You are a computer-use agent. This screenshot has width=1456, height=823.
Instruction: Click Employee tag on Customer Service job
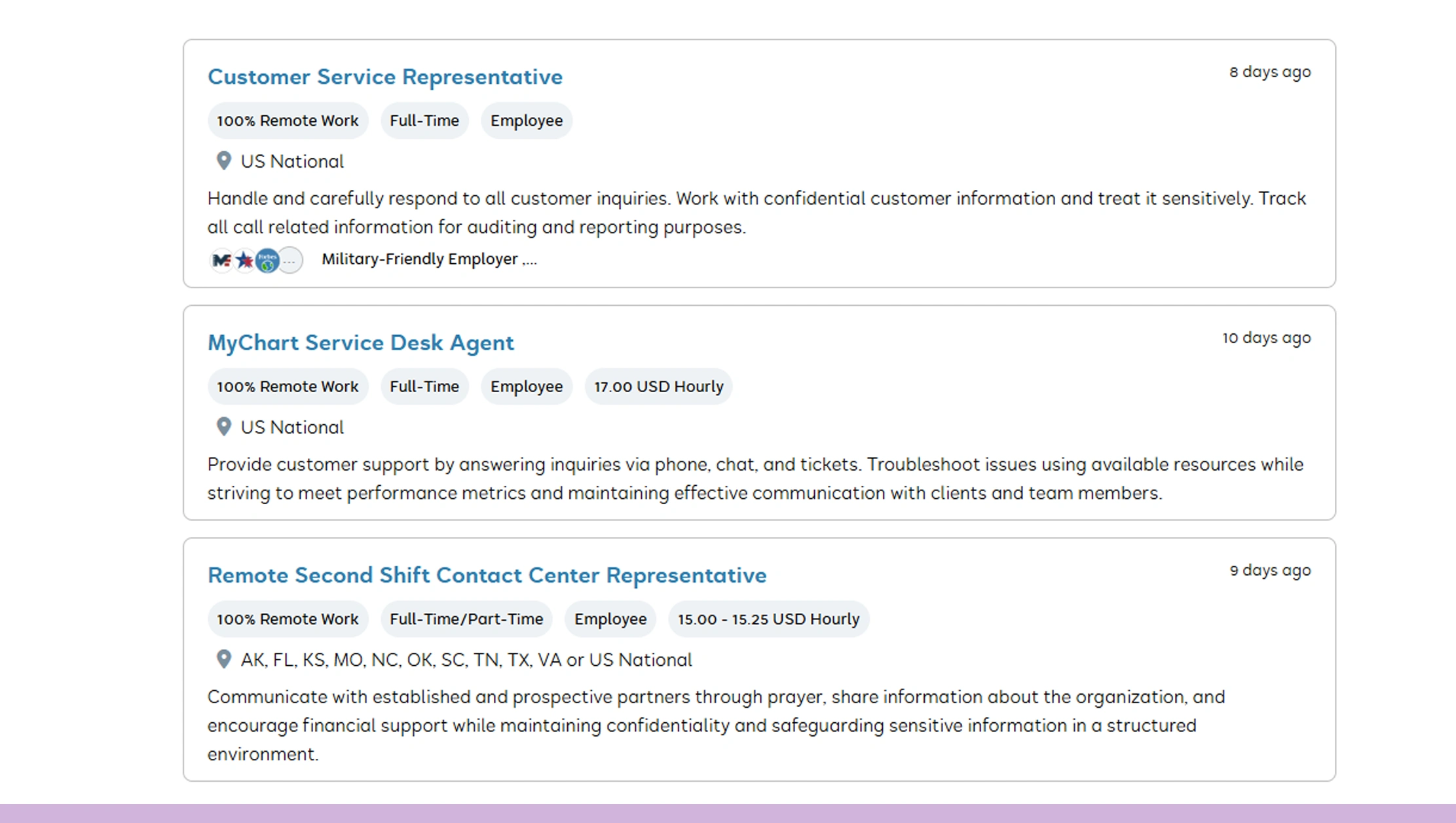[x=526, y=120]
